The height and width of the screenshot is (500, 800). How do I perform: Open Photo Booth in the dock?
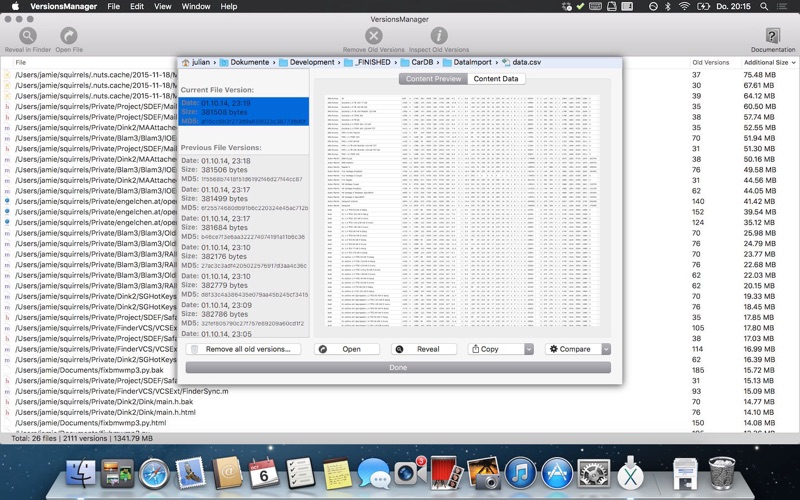pyautogui.click(x=446, y=473)
